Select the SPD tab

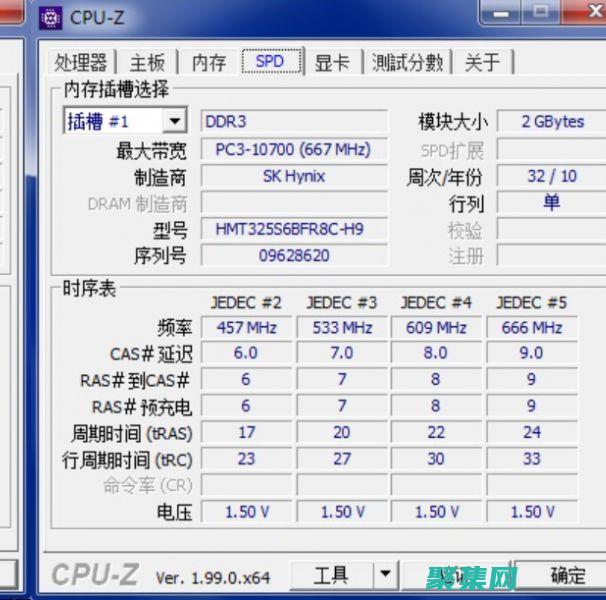pos(269,61)
